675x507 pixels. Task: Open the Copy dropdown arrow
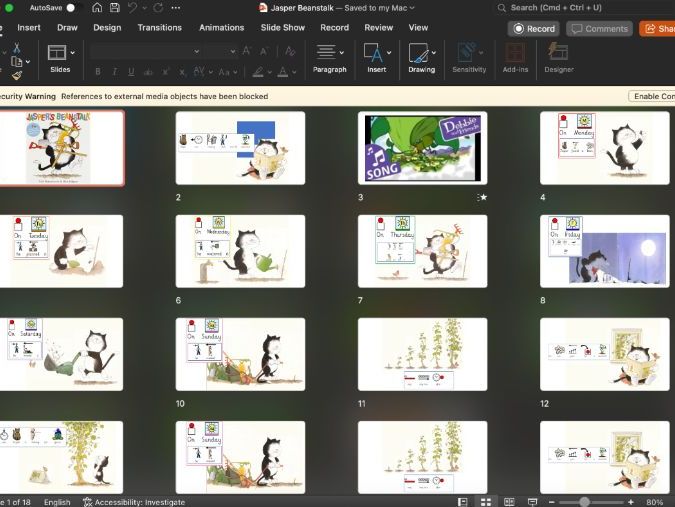pos(28,62)
